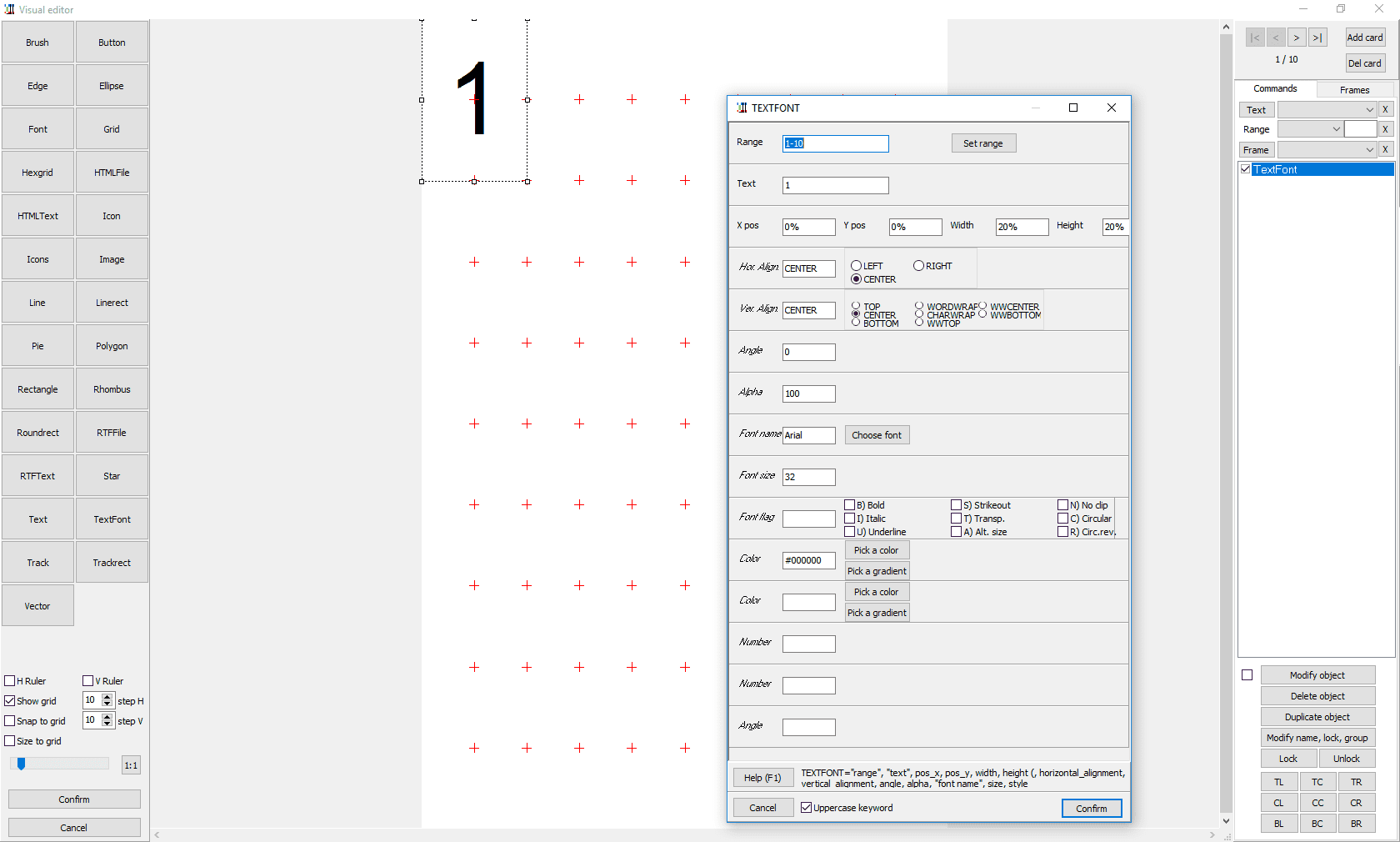This screenshot has height=842, width=1400.
Task: Click the Alpha input field
Action: pos(808,393)
